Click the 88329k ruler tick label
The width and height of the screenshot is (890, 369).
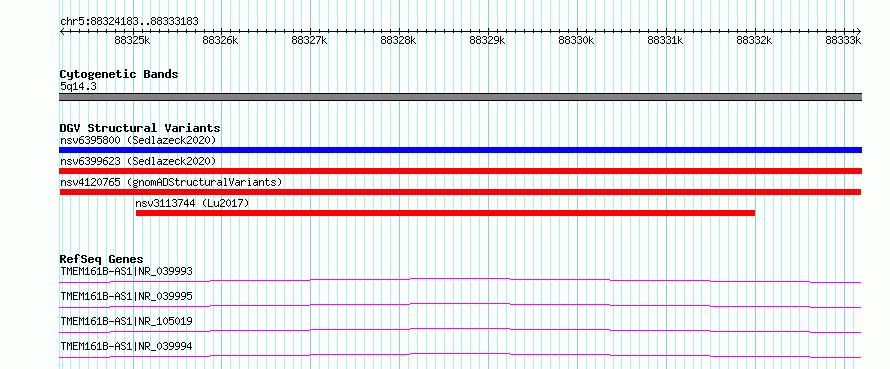488,40
